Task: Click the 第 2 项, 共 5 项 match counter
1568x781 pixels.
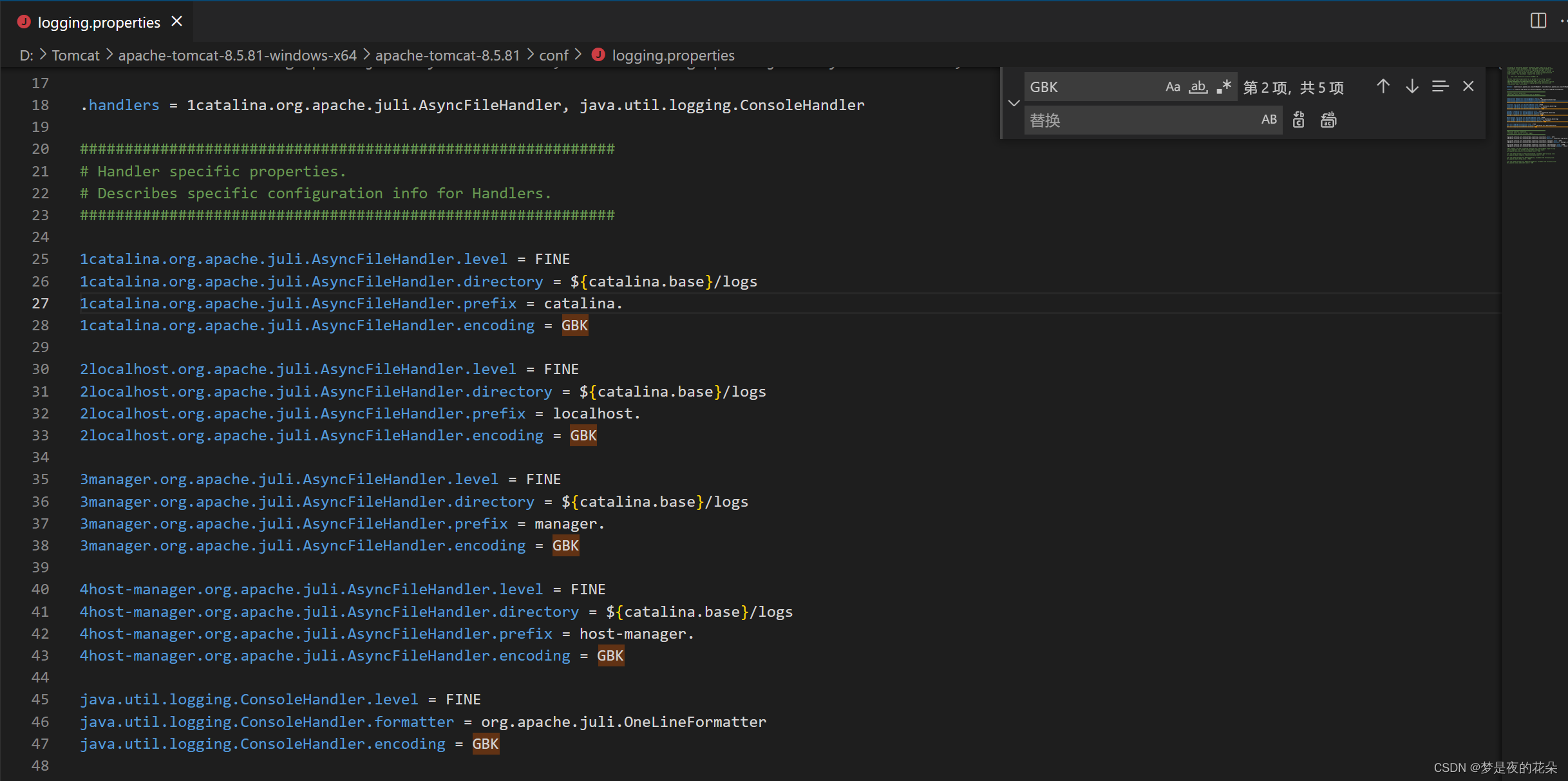Action: [1294, 87]
